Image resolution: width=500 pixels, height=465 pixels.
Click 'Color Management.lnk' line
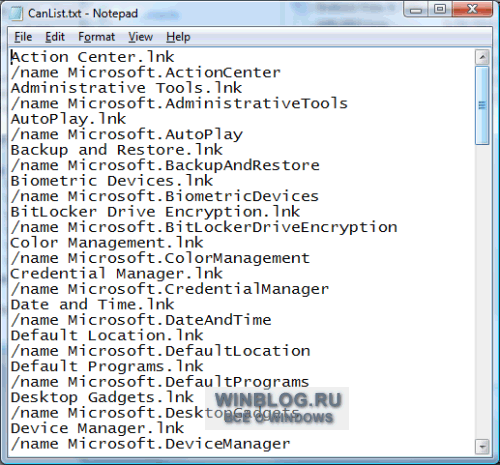[x=107, y=243]
